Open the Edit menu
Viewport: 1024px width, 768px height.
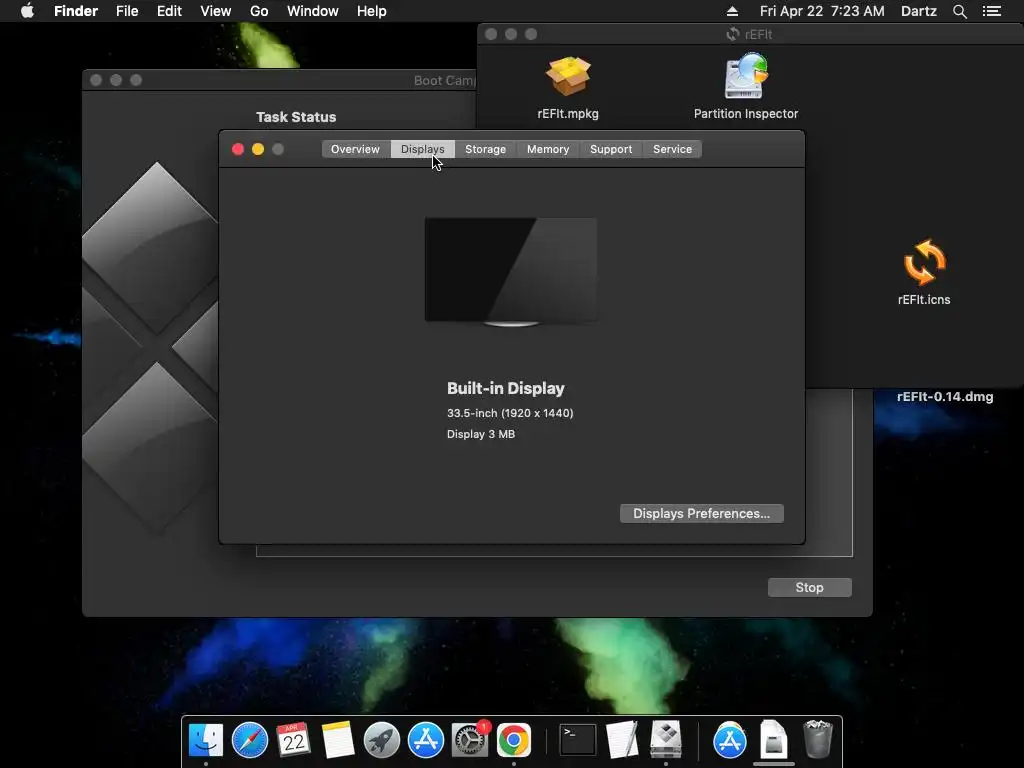(169, 11)
